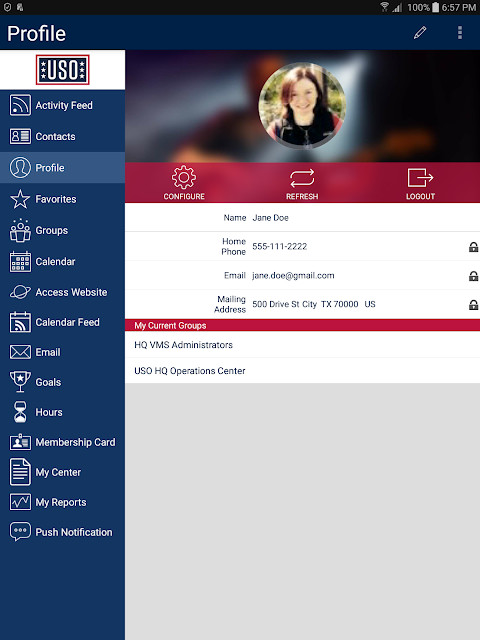This screenshot has width=480, height=640.
Task: Tap Access Website planet icon
Action: 20,292
